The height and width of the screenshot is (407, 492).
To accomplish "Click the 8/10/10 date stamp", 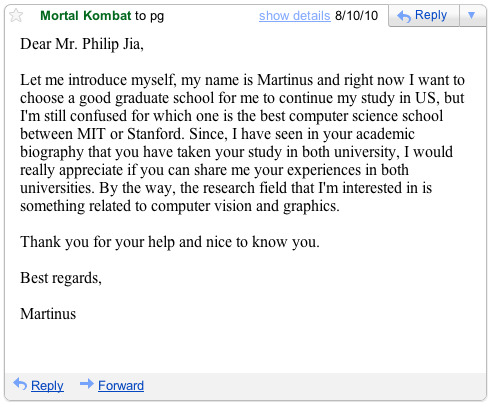I will (356, 16).
